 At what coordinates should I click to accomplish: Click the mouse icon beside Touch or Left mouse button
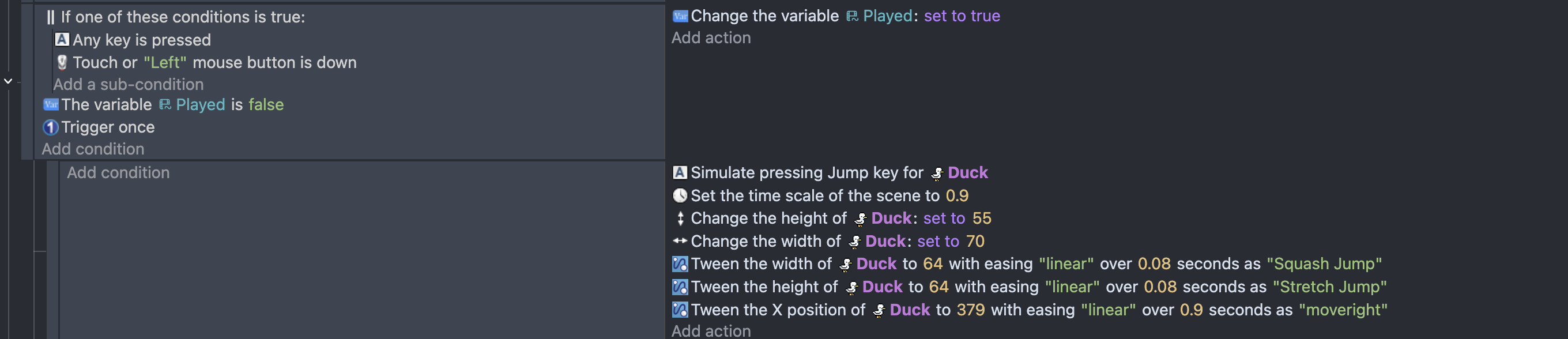click(x=62, y=62)
